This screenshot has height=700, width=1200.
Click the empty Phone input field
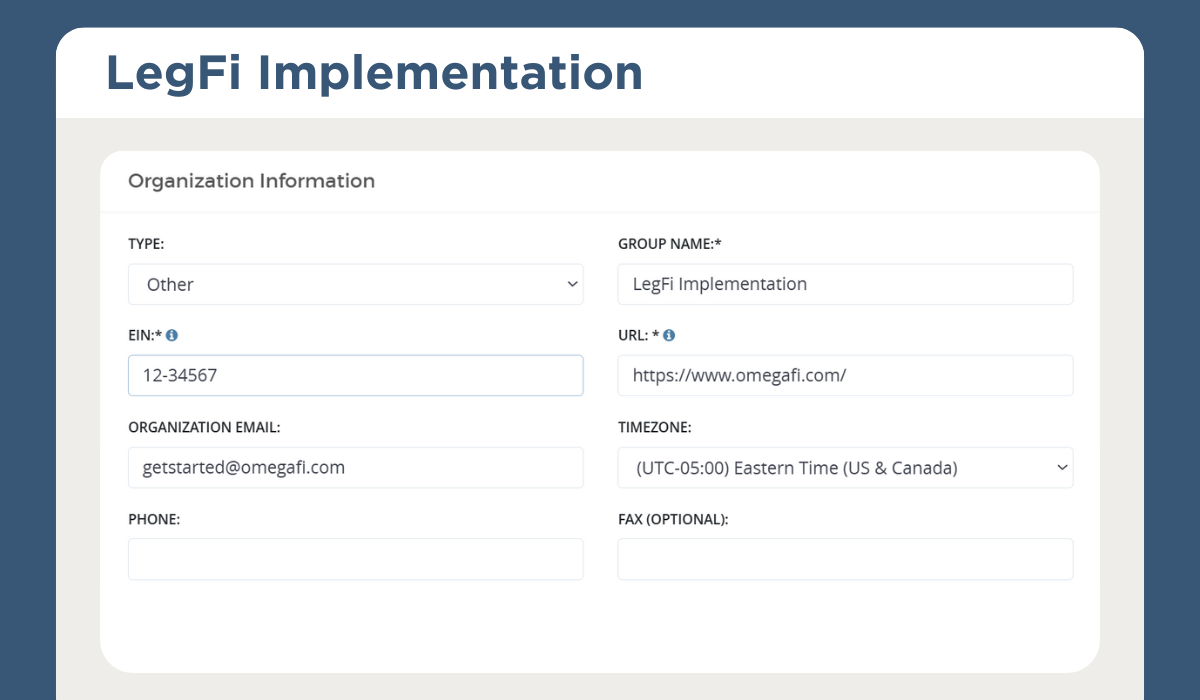[x=355, y=559]
